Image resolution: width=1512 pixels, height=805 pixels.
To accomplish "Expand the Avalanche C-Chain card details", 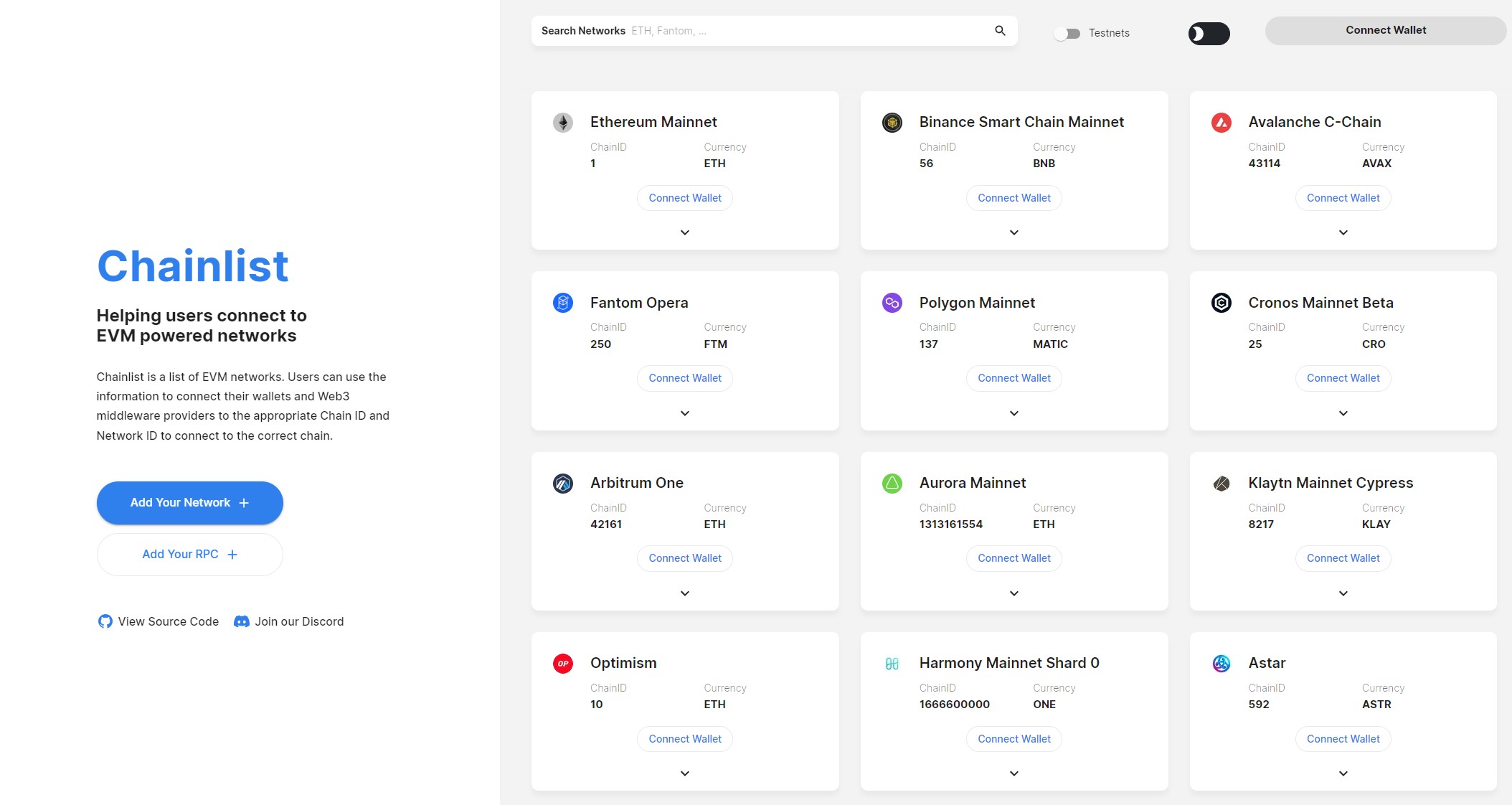I will (1343, 232).
